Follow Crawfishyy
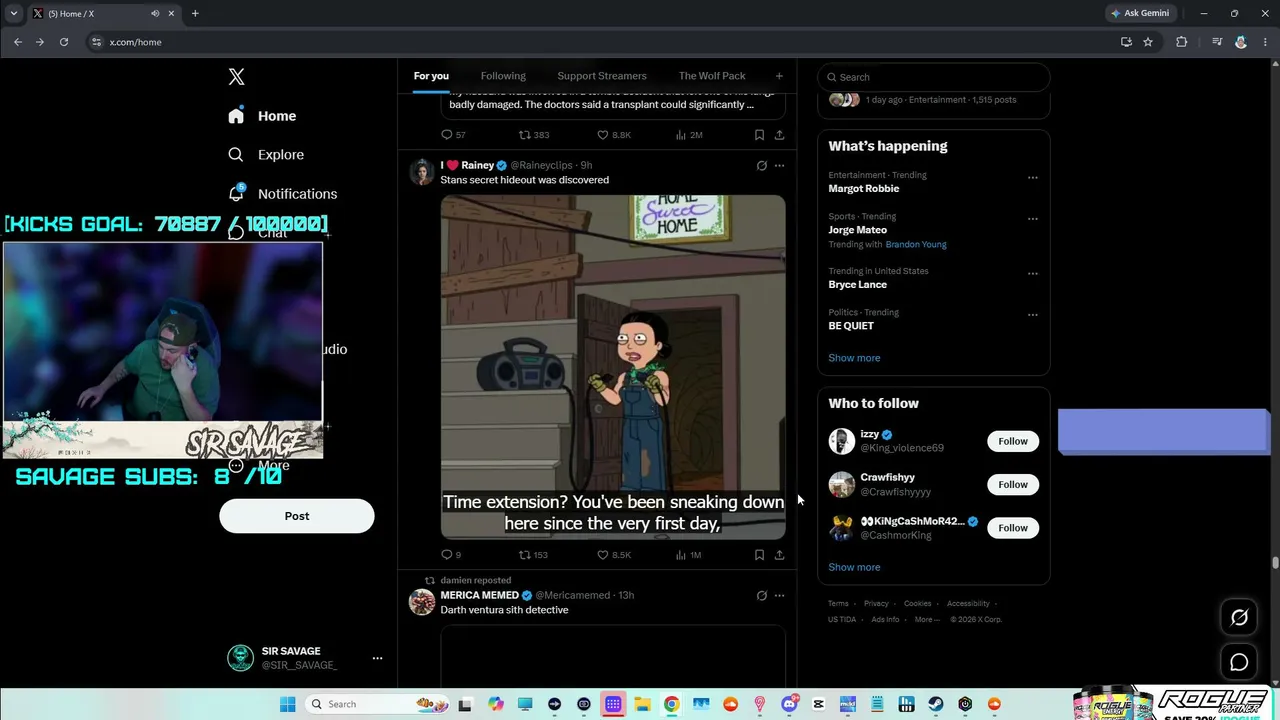This screenshot has height=720, width=1280. point(1013,485)
